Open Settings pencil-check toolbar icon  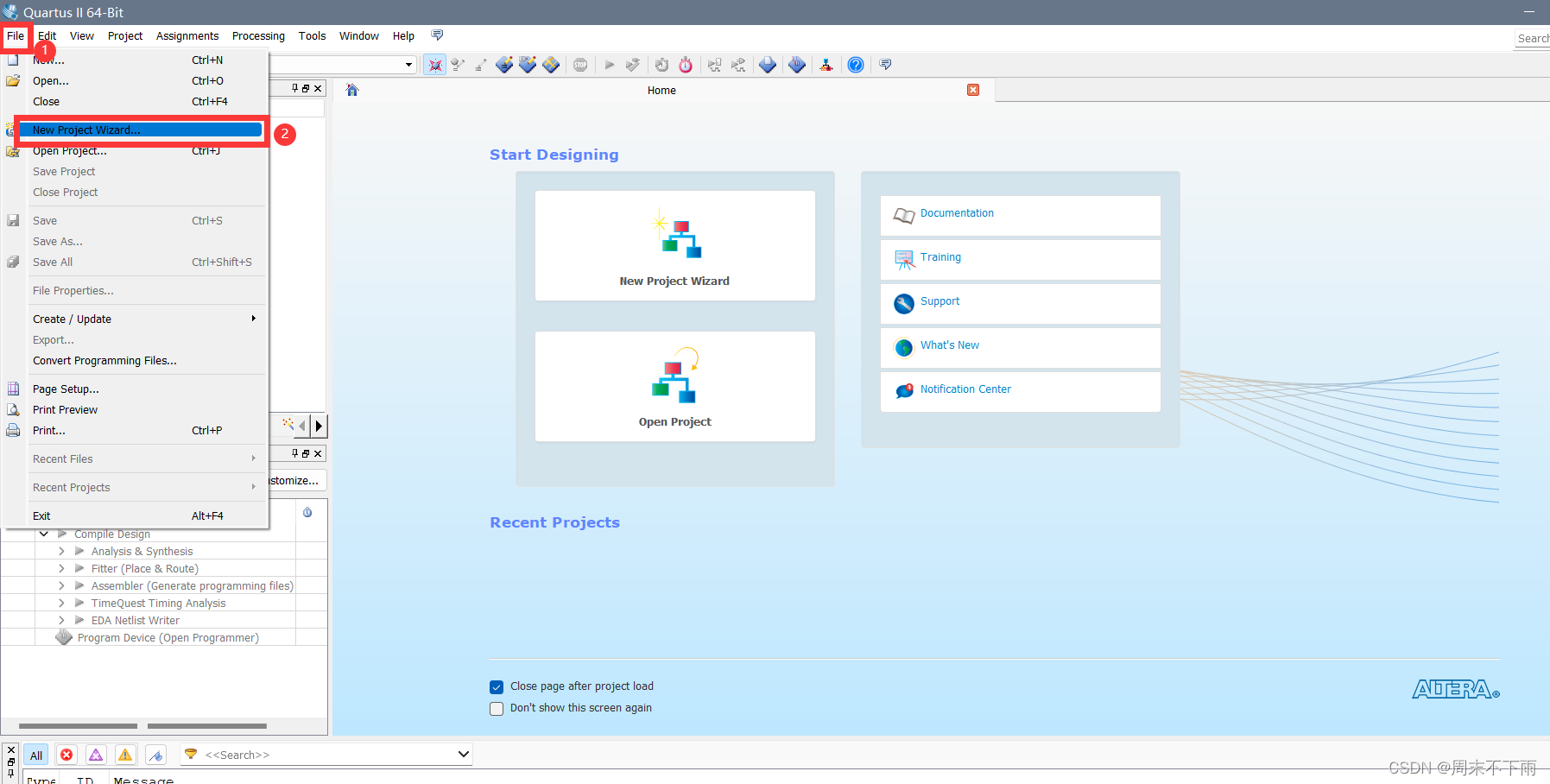458,65
